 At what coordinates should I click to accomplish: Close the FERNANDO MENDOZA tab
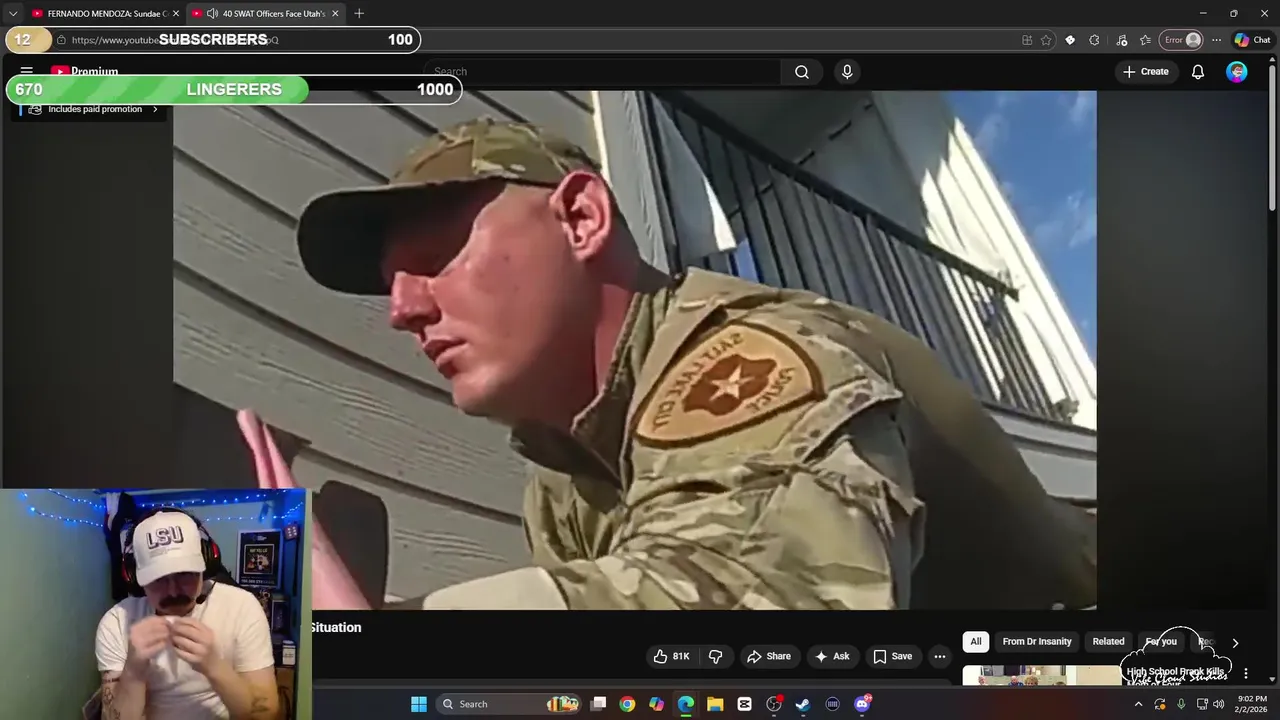(x=176, y=14)
